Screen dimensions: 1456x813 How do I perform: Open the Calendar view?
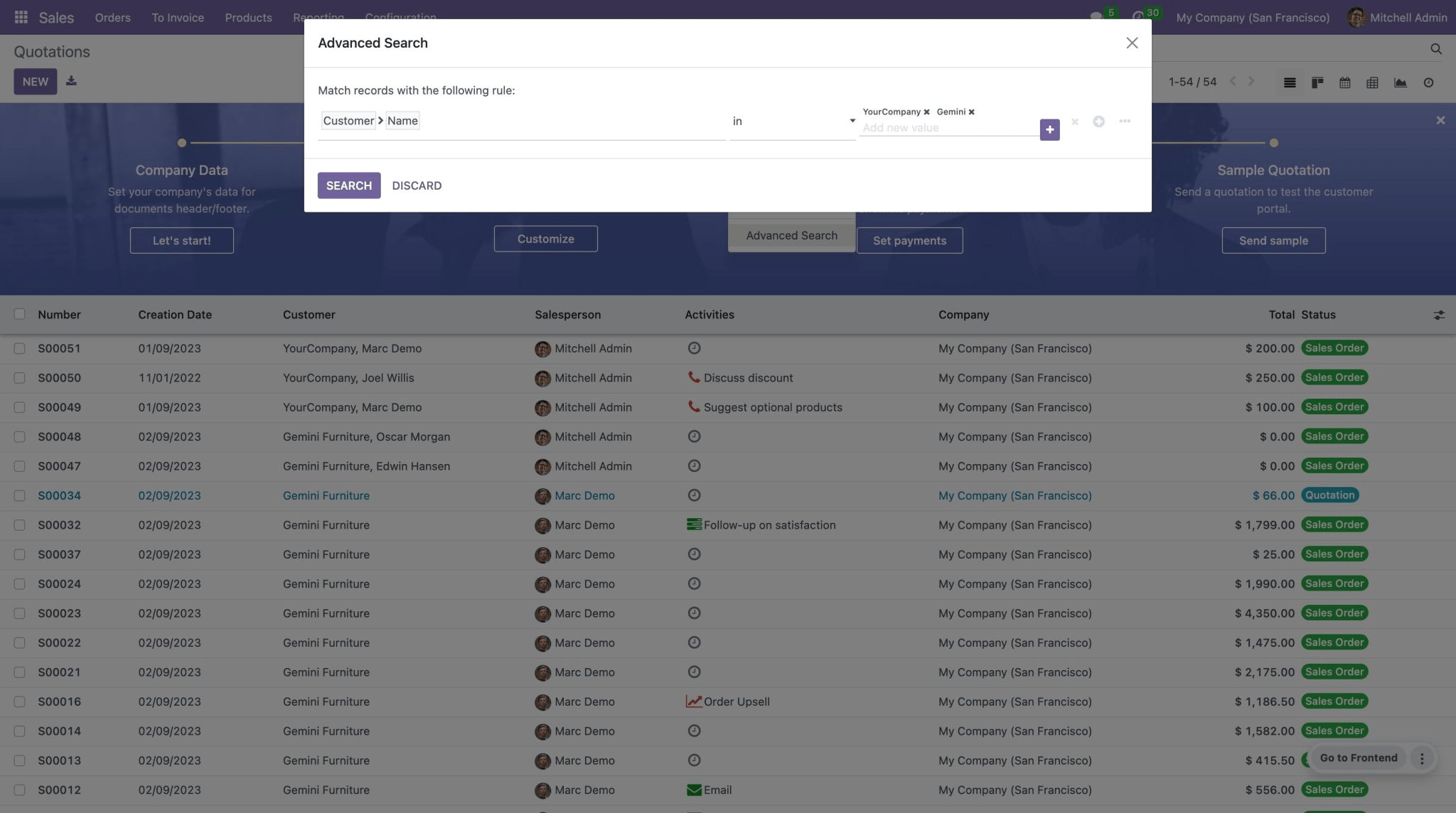pyautogui.click(x=1344, y=82)
